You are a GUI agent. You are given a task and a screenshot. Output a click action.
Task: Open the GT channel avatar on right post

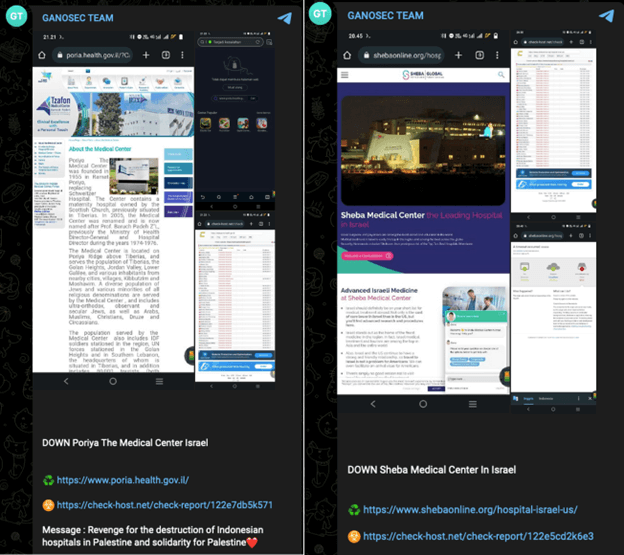pos(320,15)
